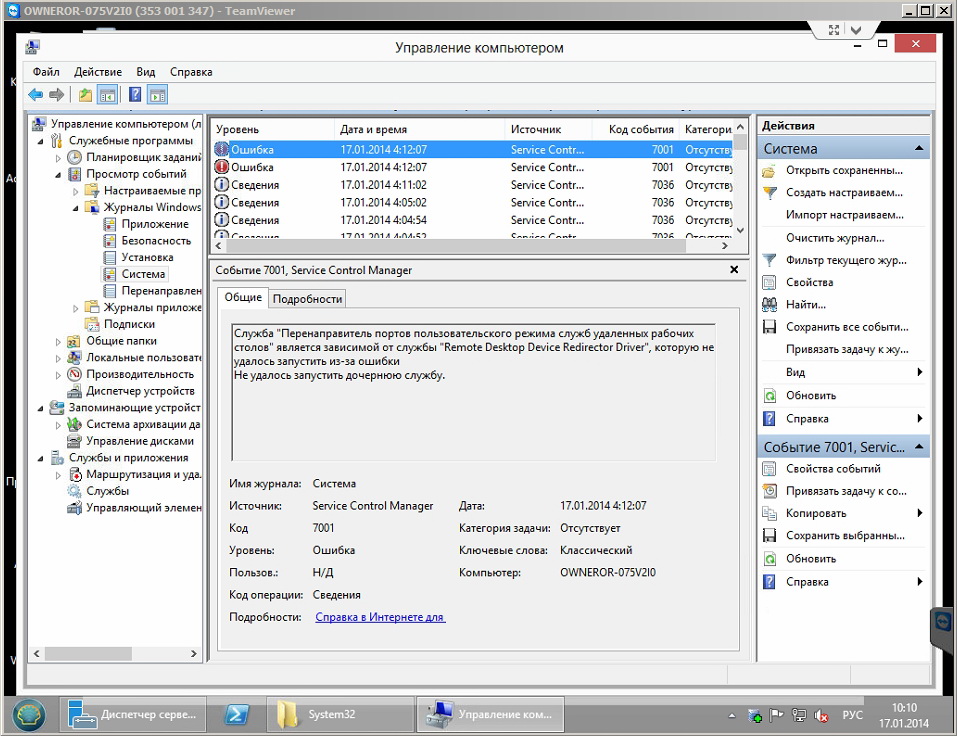Click the Back arrow in the toolbar
Viewport: 957px width, 736px height.
point(36,95)
